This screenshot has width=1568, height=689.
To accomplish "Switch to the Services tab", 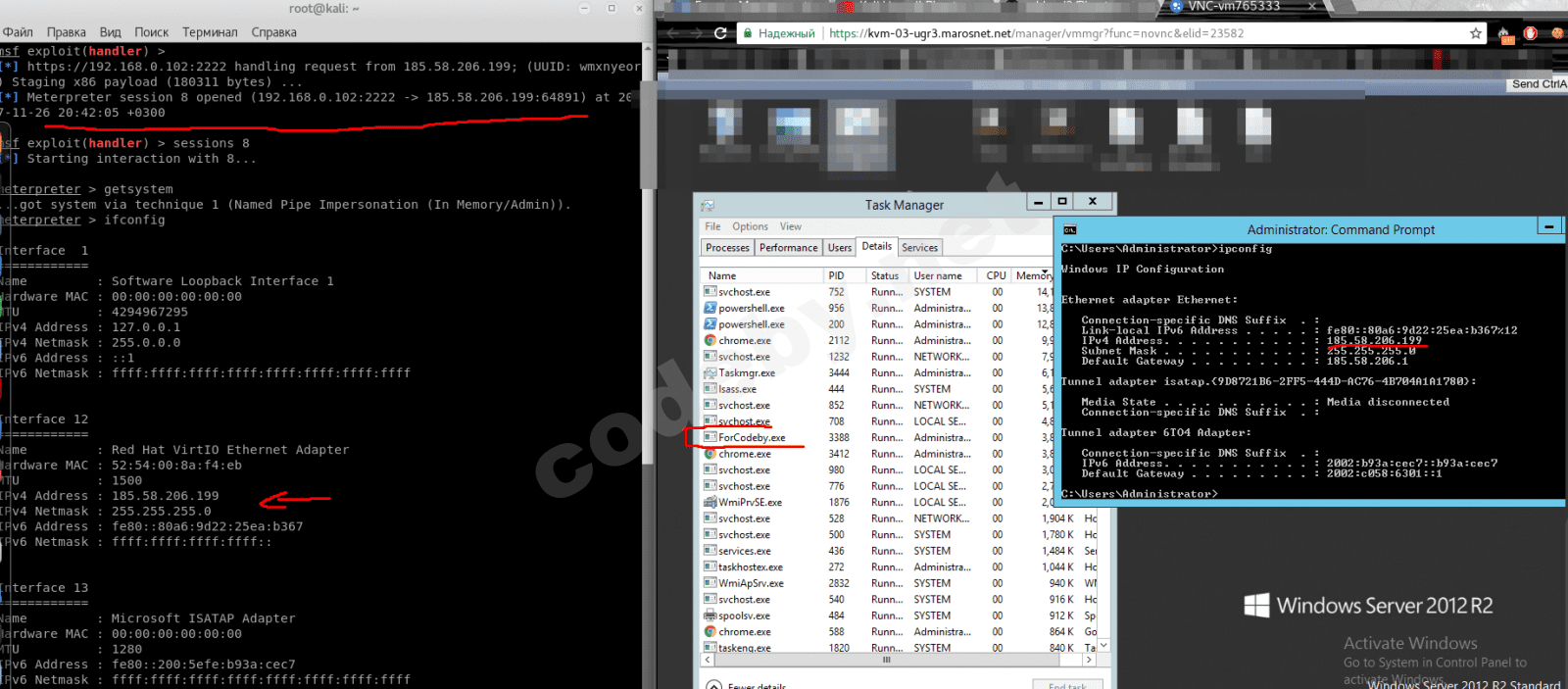I will [x=920, y=248].
